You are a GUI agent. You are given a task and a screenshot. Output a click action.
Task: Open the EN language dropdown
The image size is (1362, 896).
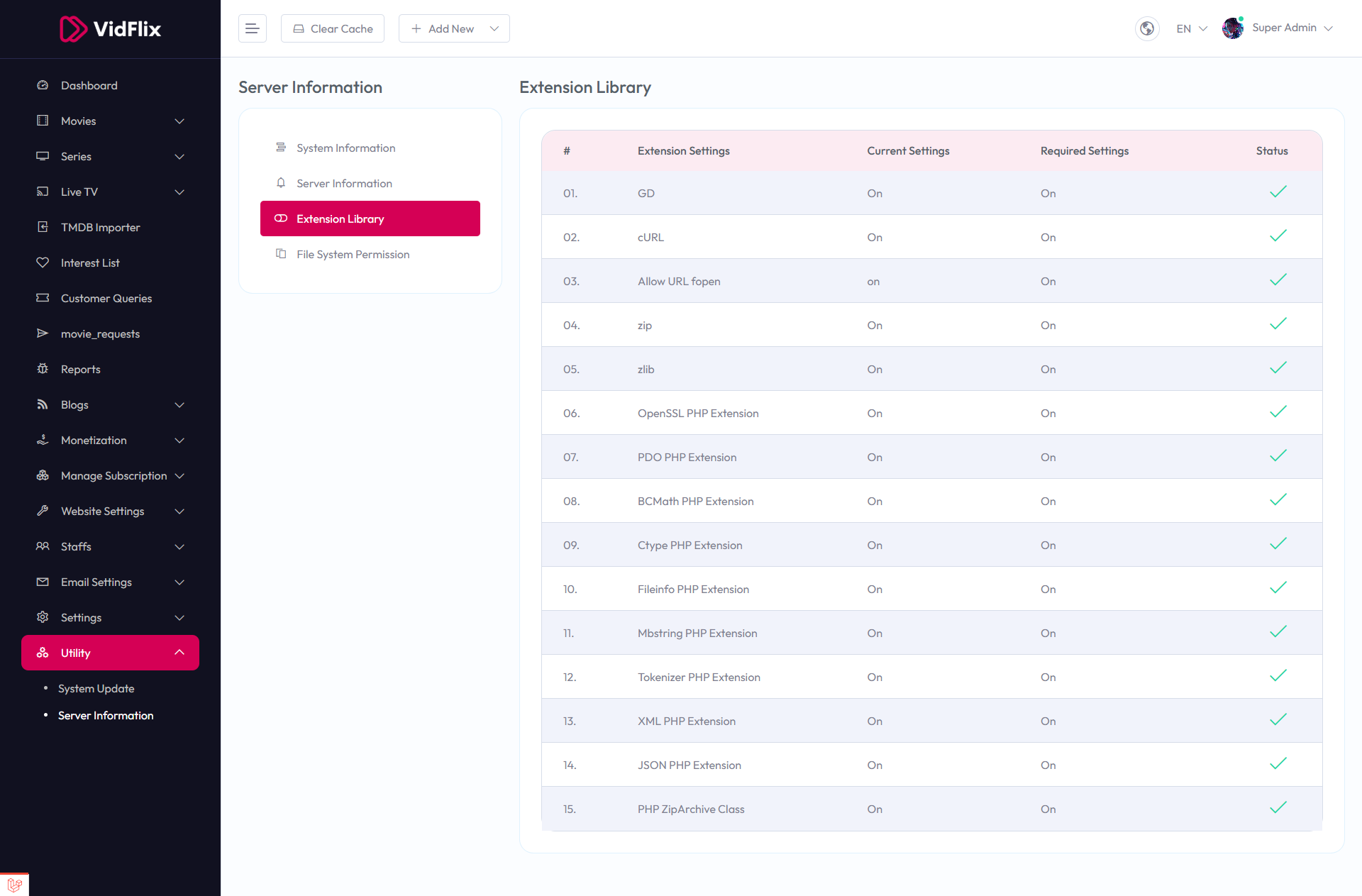(1191, 28)
